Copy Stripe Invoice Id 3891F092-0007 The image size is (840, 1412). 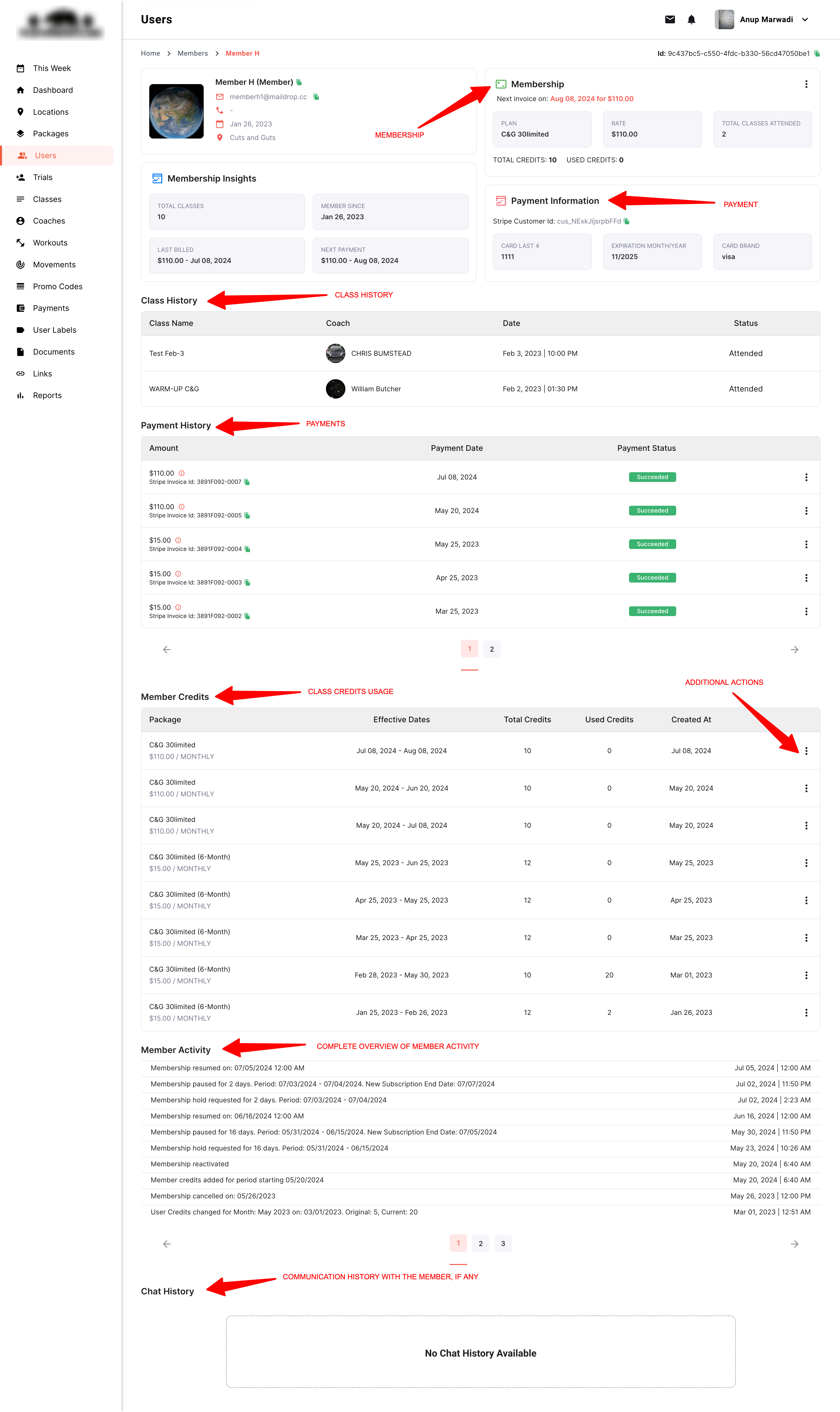point(247,482)
